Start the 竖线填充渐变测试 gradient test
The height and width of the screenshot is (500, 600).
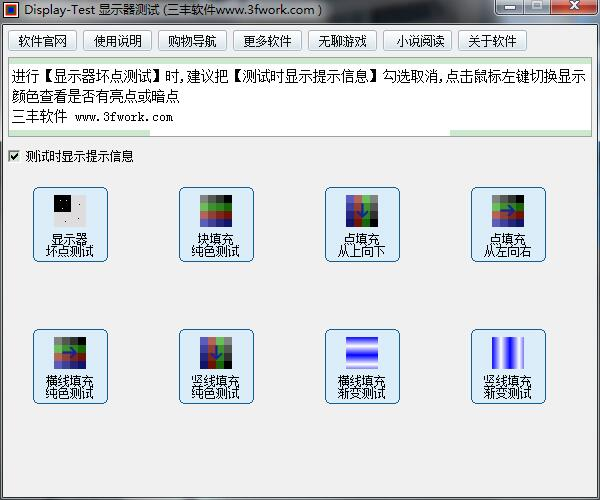point(508,367)
